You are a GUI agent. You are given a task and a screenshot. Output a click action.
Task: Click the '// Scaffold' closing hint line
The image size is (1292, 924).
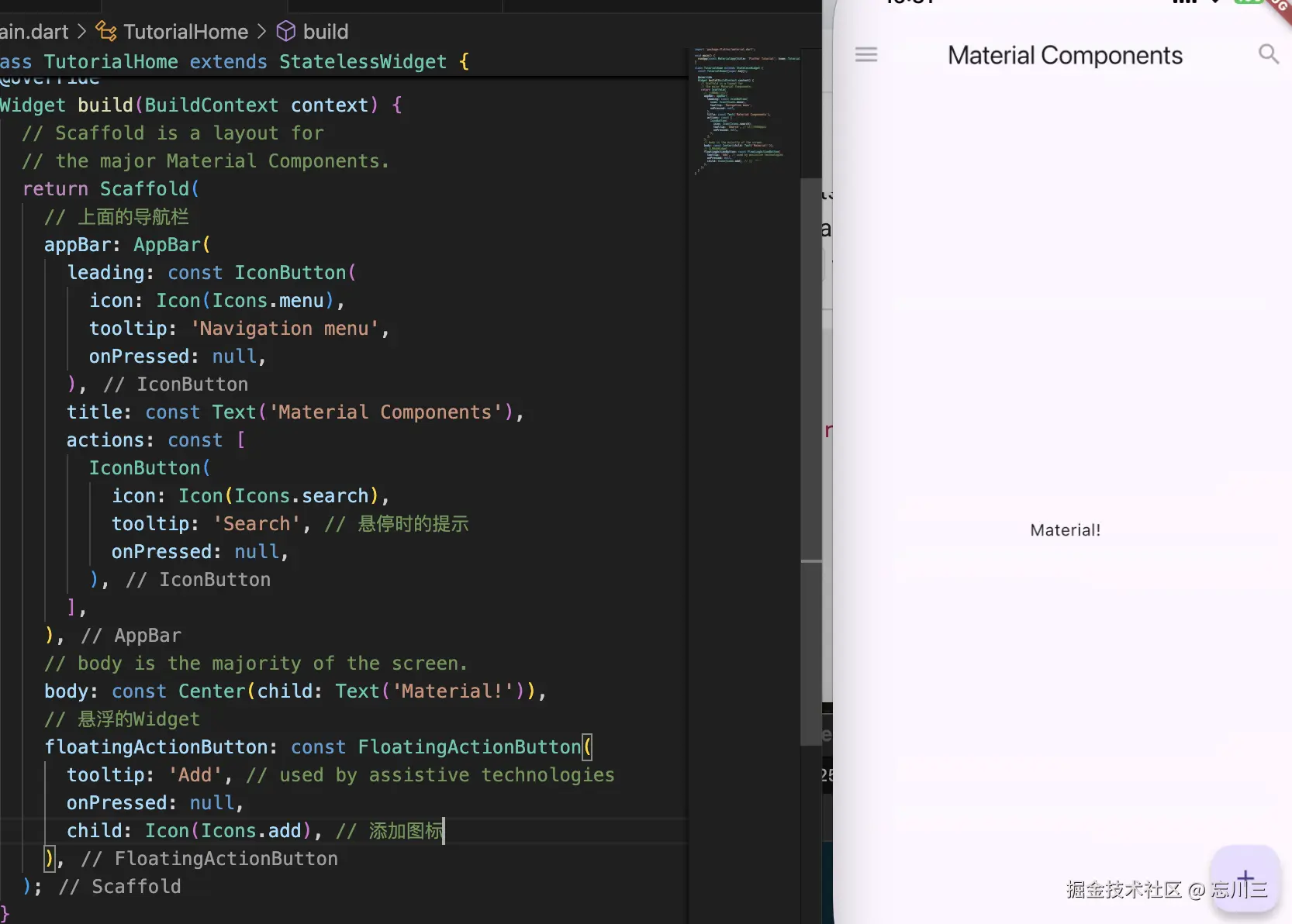(x=119, y=887)
